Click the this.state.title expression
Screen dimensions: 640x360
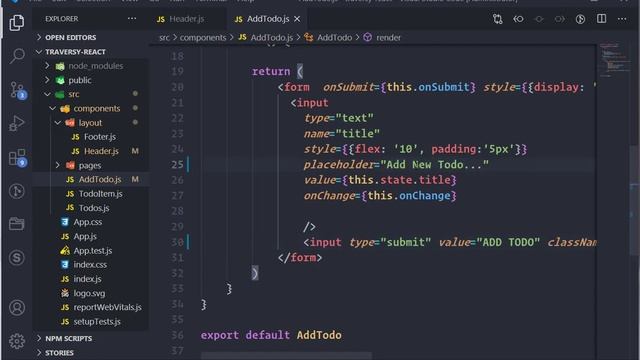399,180
